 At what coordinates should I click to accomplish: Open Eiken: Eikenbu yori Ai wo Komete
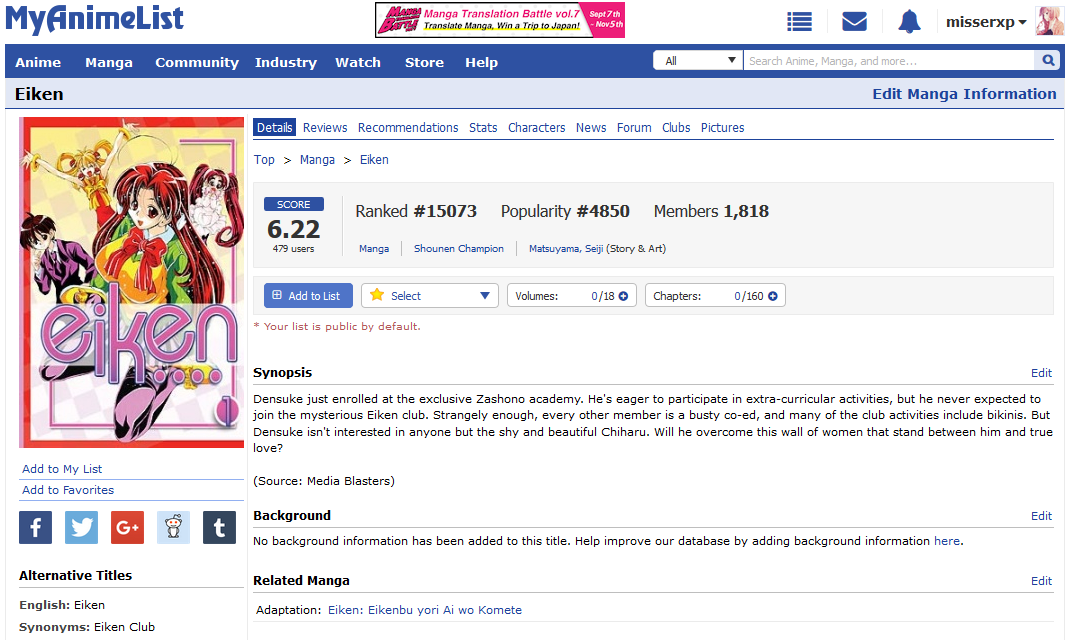pos(425,610)
